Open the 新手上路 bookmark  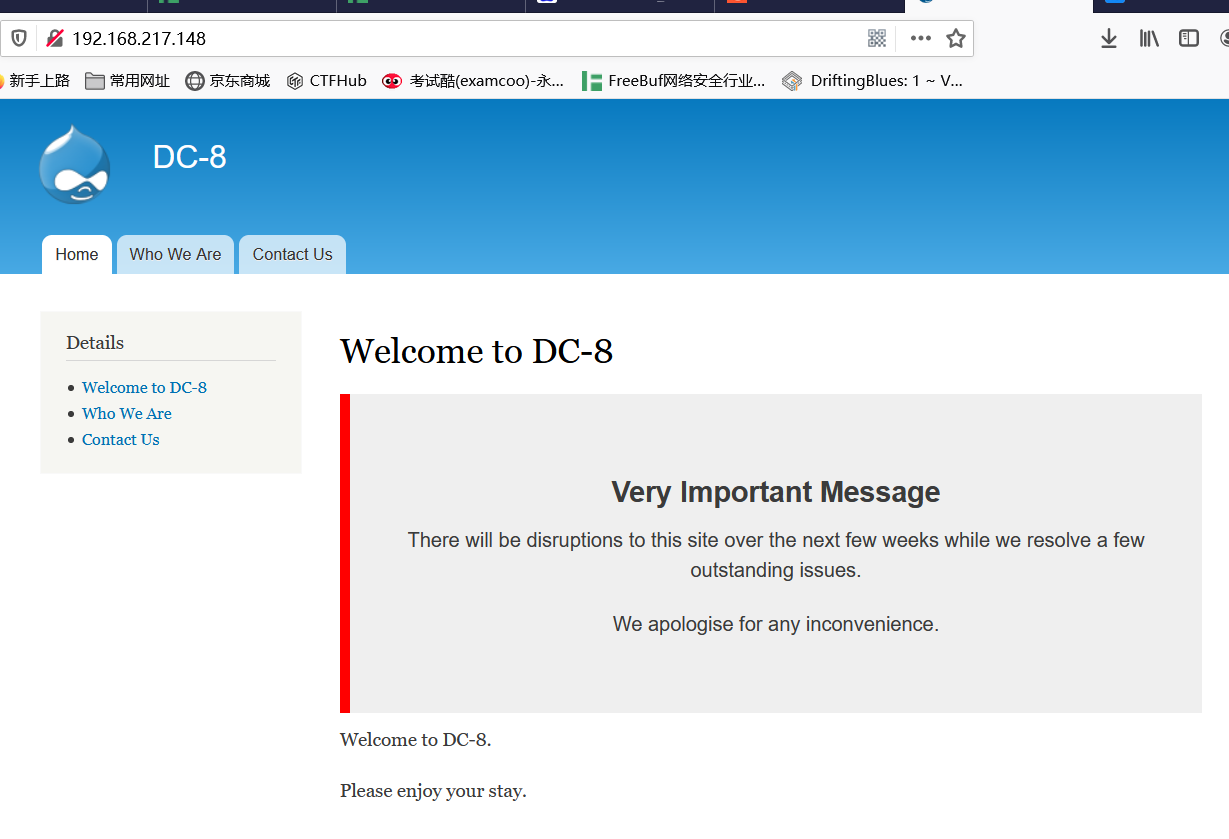(x=34, y=81)
